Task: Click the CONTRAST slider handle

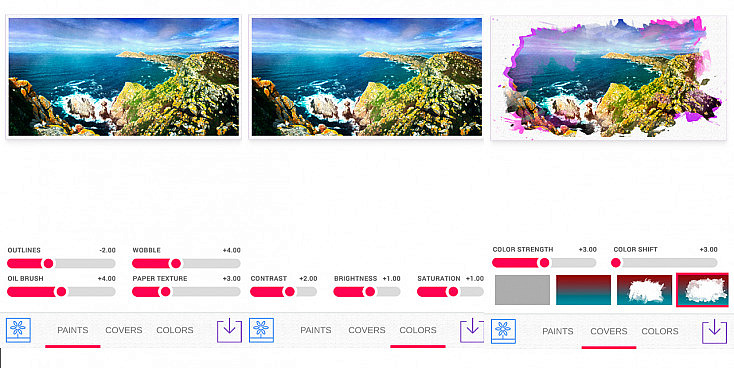Action: click(x=290, y=292)
